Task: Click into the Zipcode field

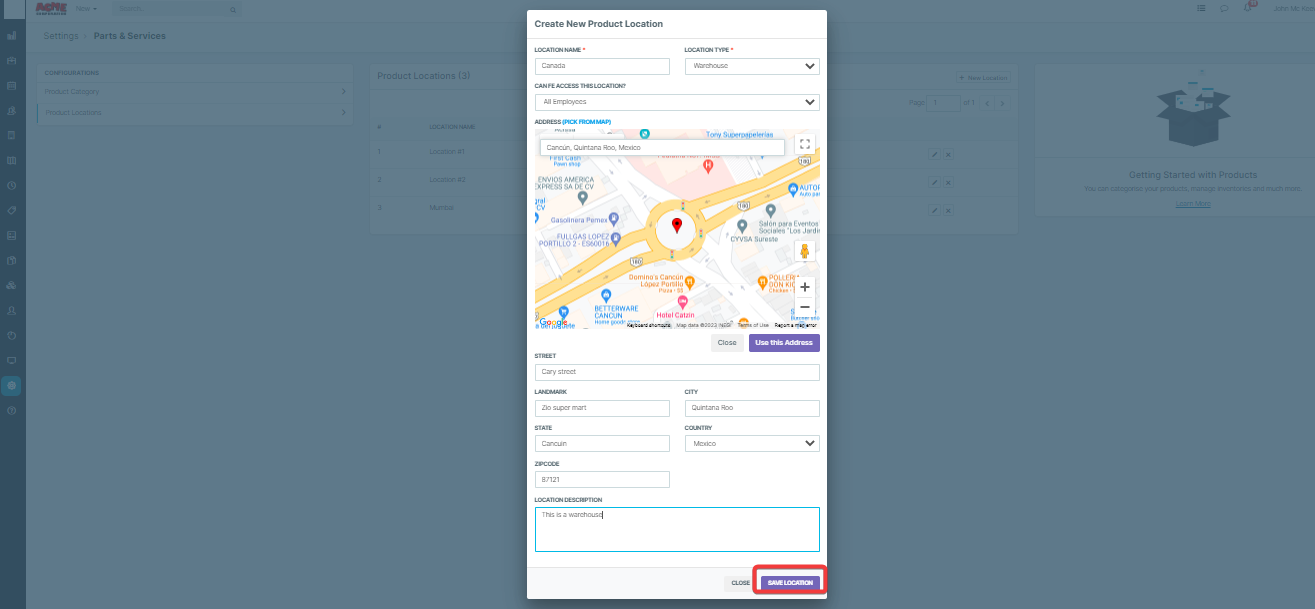Action: pos(602,479)
